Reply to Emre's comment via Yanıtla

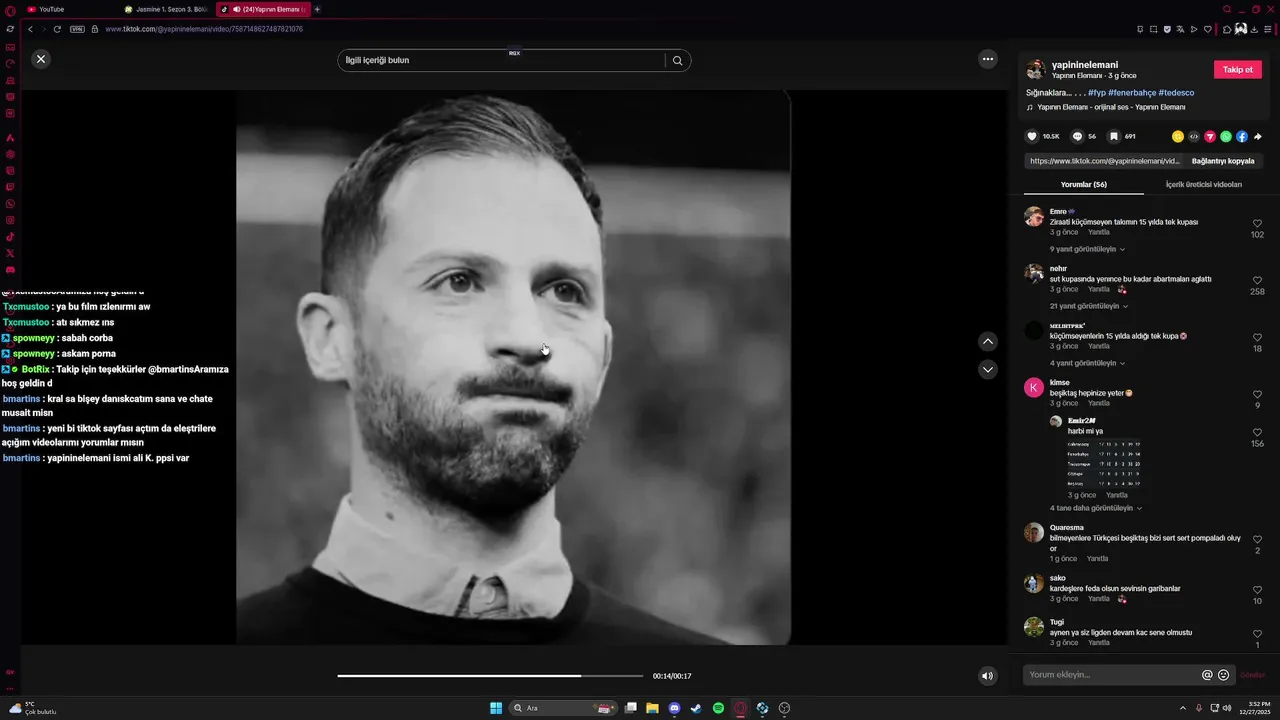[x=1098, y=232]
